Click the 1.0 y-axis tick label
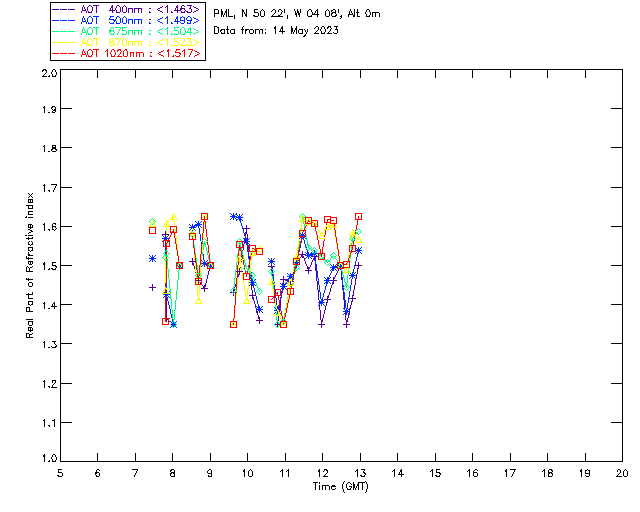Image resolution: width=640 pixels, height=512 pixels. point(49,458)
